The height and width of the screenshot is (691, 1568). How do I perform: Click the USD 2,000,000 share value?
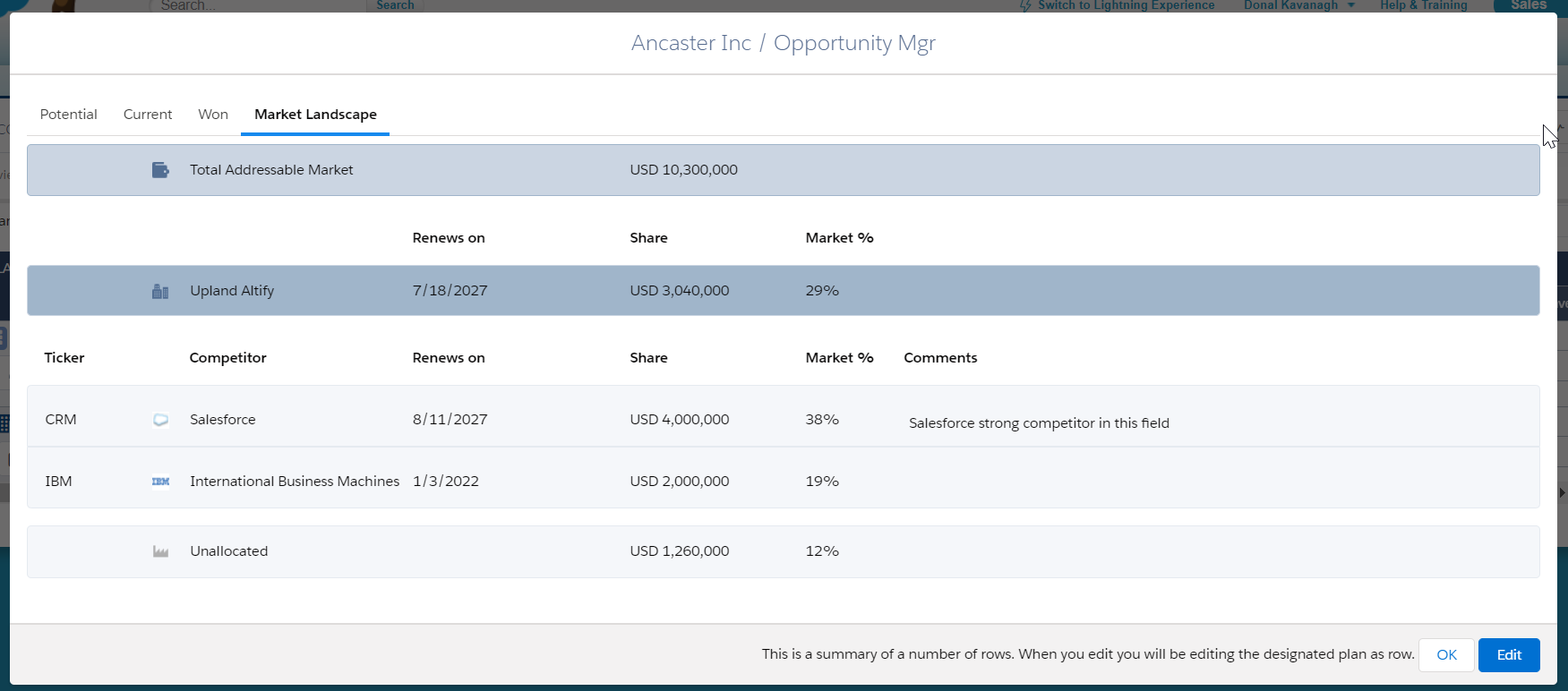pyautogui.click(x=679, y=482)
